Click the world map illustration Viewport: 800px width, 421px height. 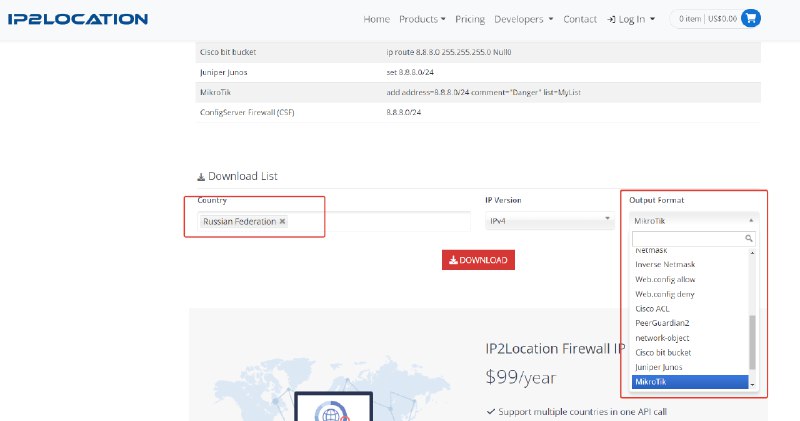coord(332,390)
